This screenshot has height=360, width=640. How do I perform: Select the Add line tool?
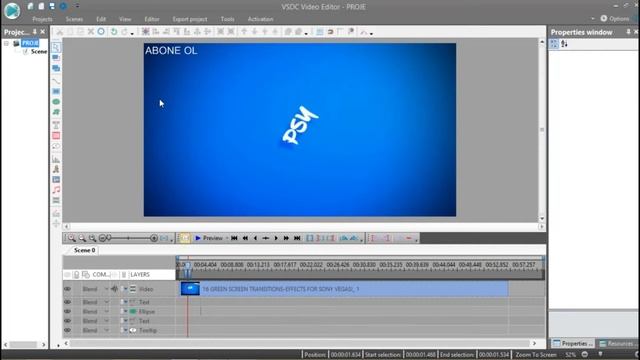[x=56, y=81]
